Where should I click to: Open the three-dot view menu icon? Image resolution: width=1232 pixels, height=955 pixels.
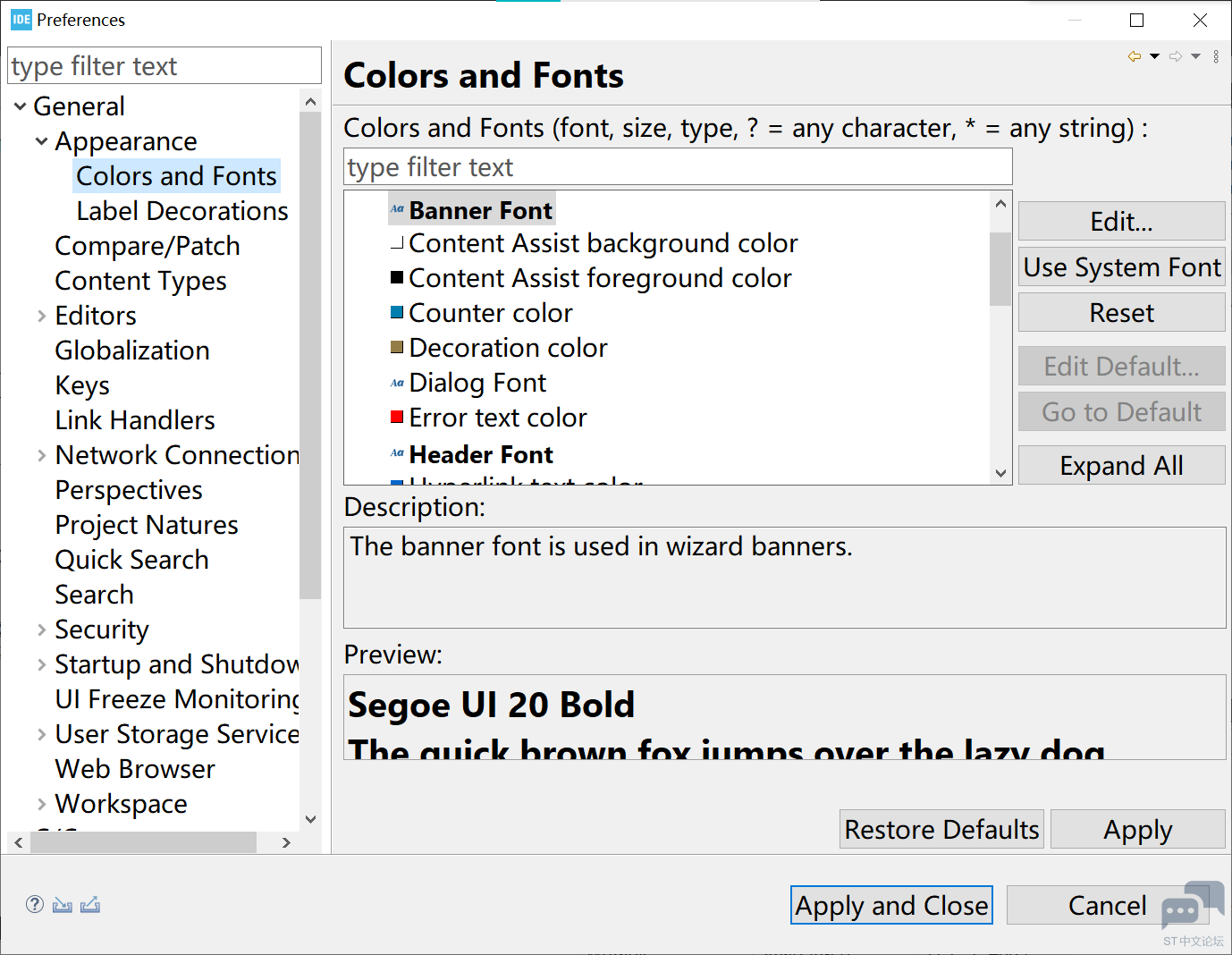point(1216,56)
